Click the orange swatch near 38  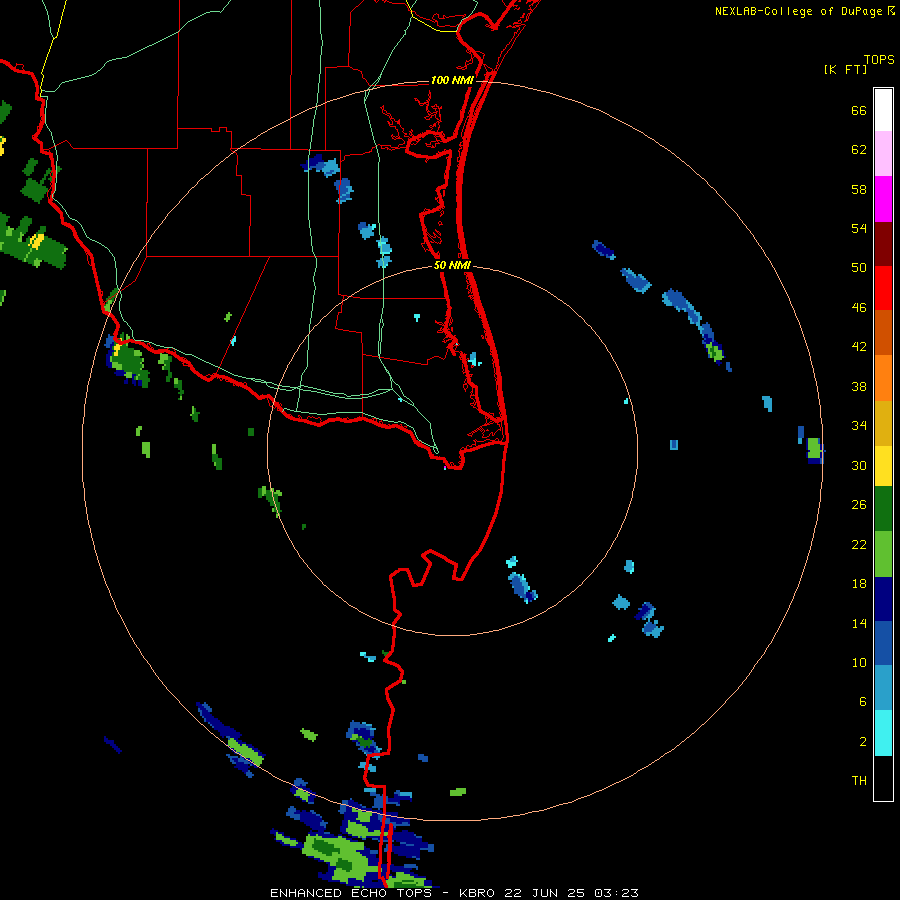pyautogui.click(x=883, y=378)
